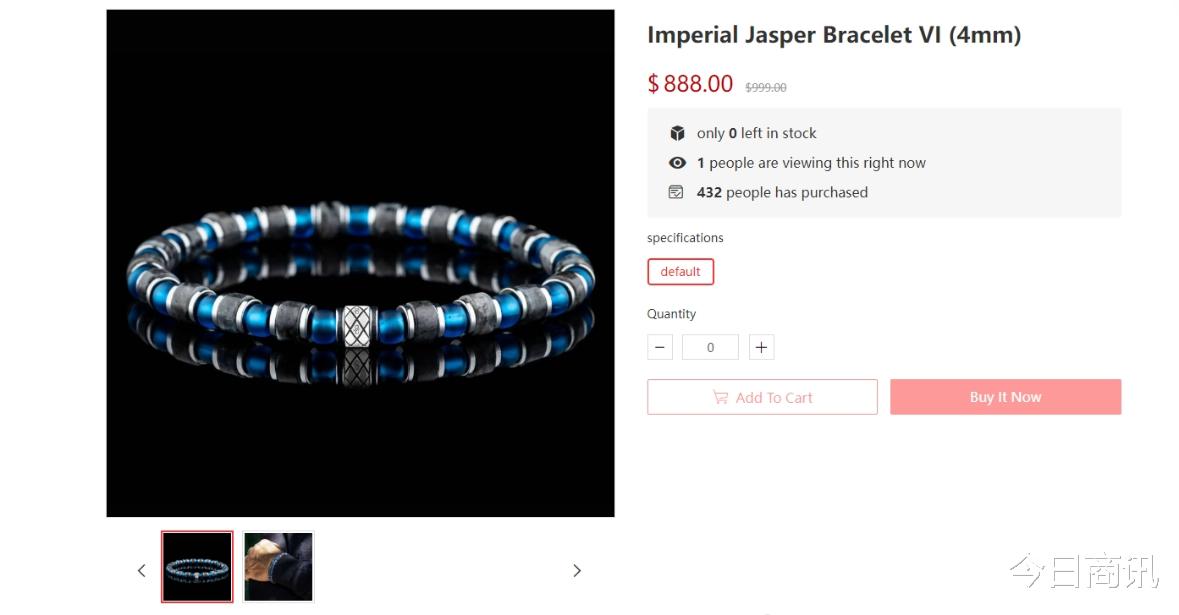Viewport: 1179px width, 615px height.
Task: Select the default specification option
Action: (x=680, y=271)
